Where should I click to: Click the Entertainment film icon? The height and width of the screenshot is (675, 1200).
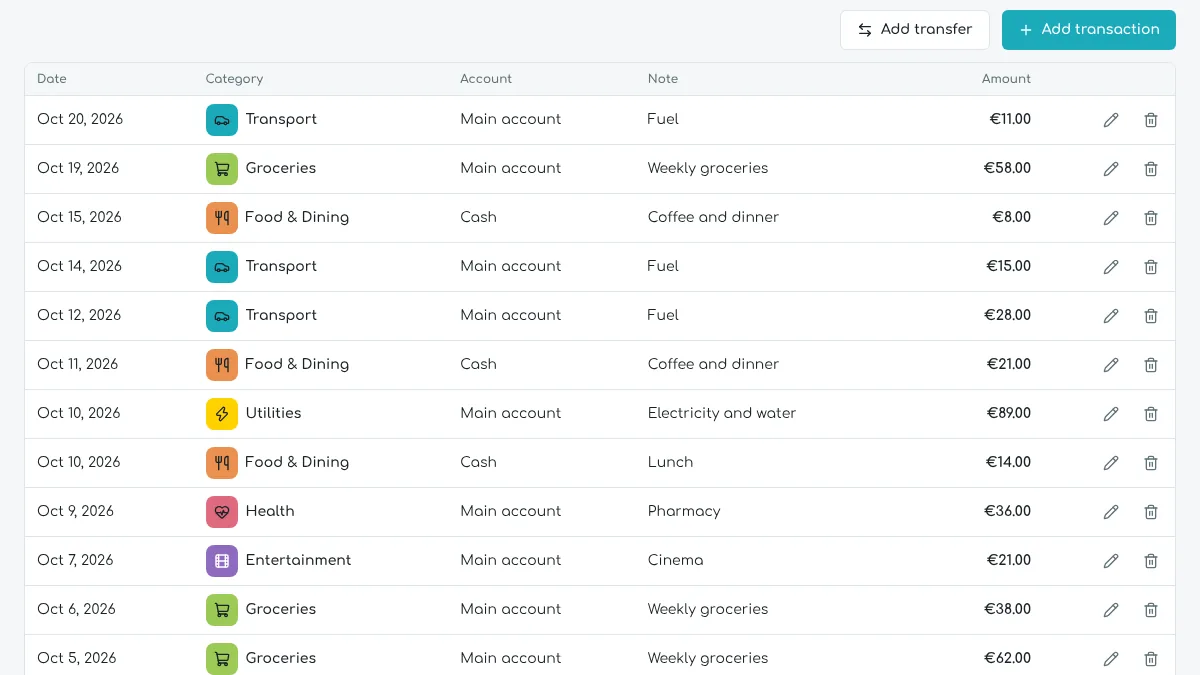(222, 561)
